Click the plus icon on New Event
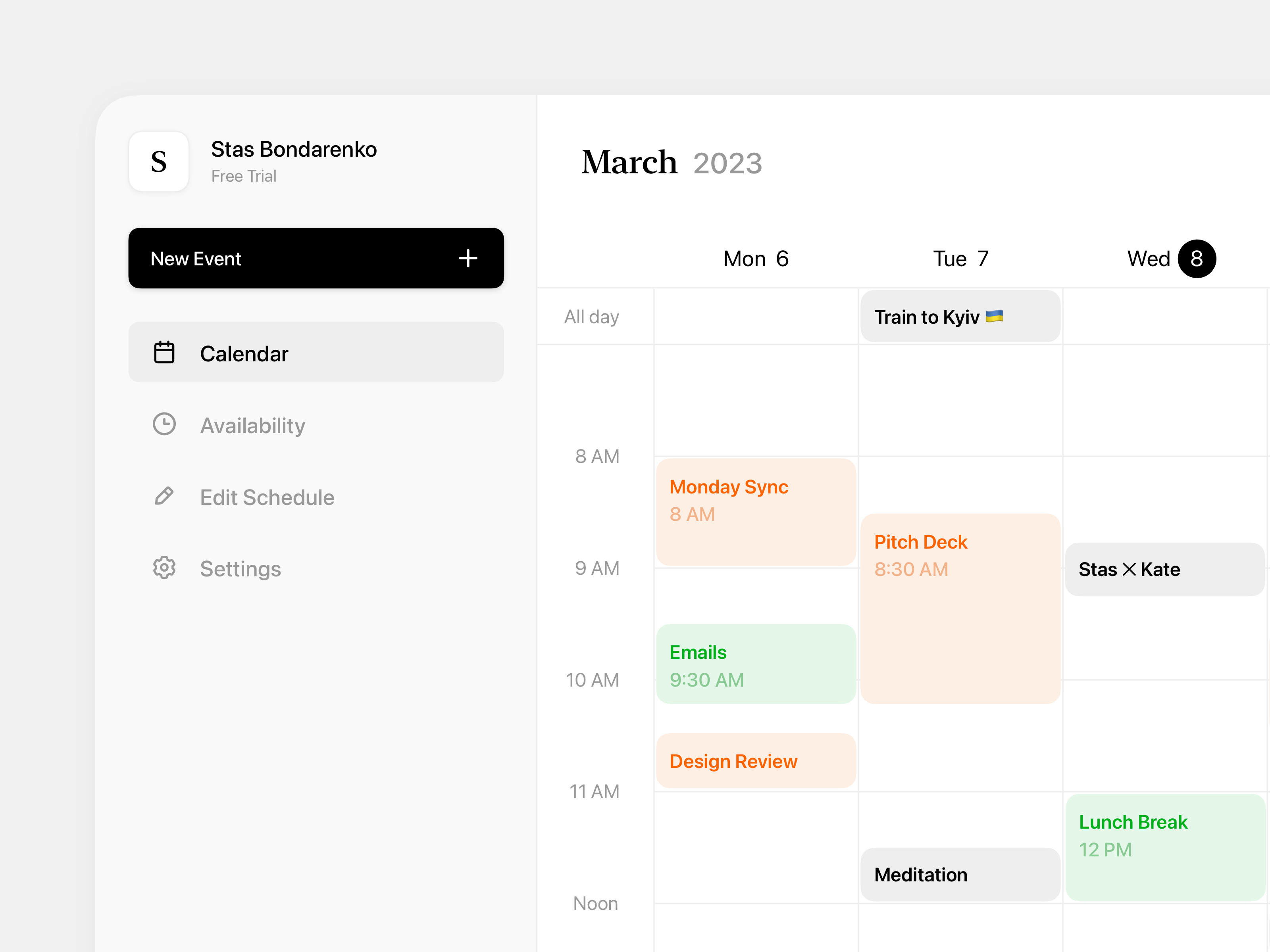 point(468,259)
